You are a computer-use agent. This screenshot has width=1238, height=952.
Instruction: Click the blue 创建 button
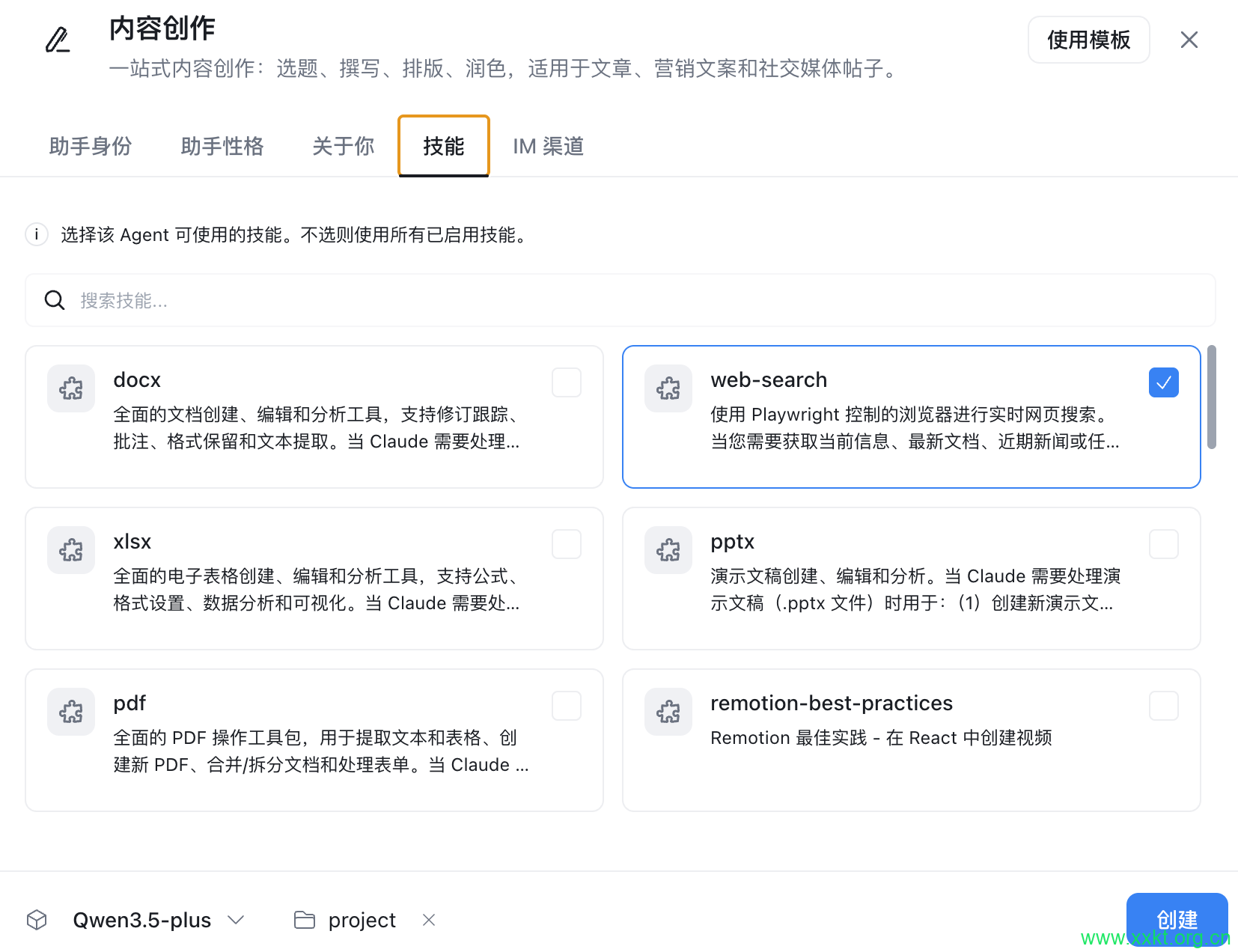point(1177,920)
